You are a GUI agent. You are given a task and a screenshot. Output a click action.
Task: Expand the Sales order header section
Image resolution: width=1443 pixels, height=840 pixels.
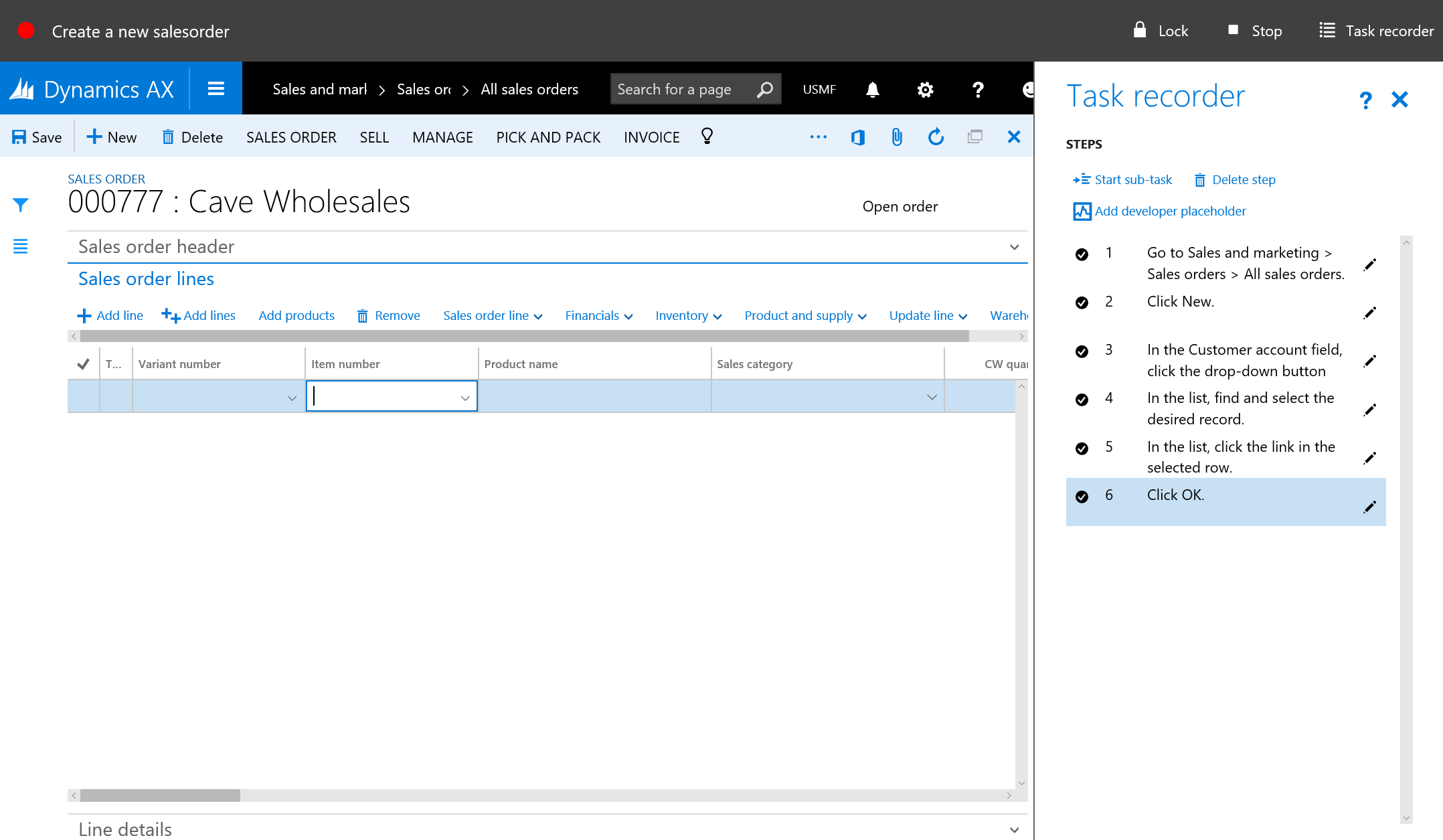pyautogui.click(x=1014, y=247)
